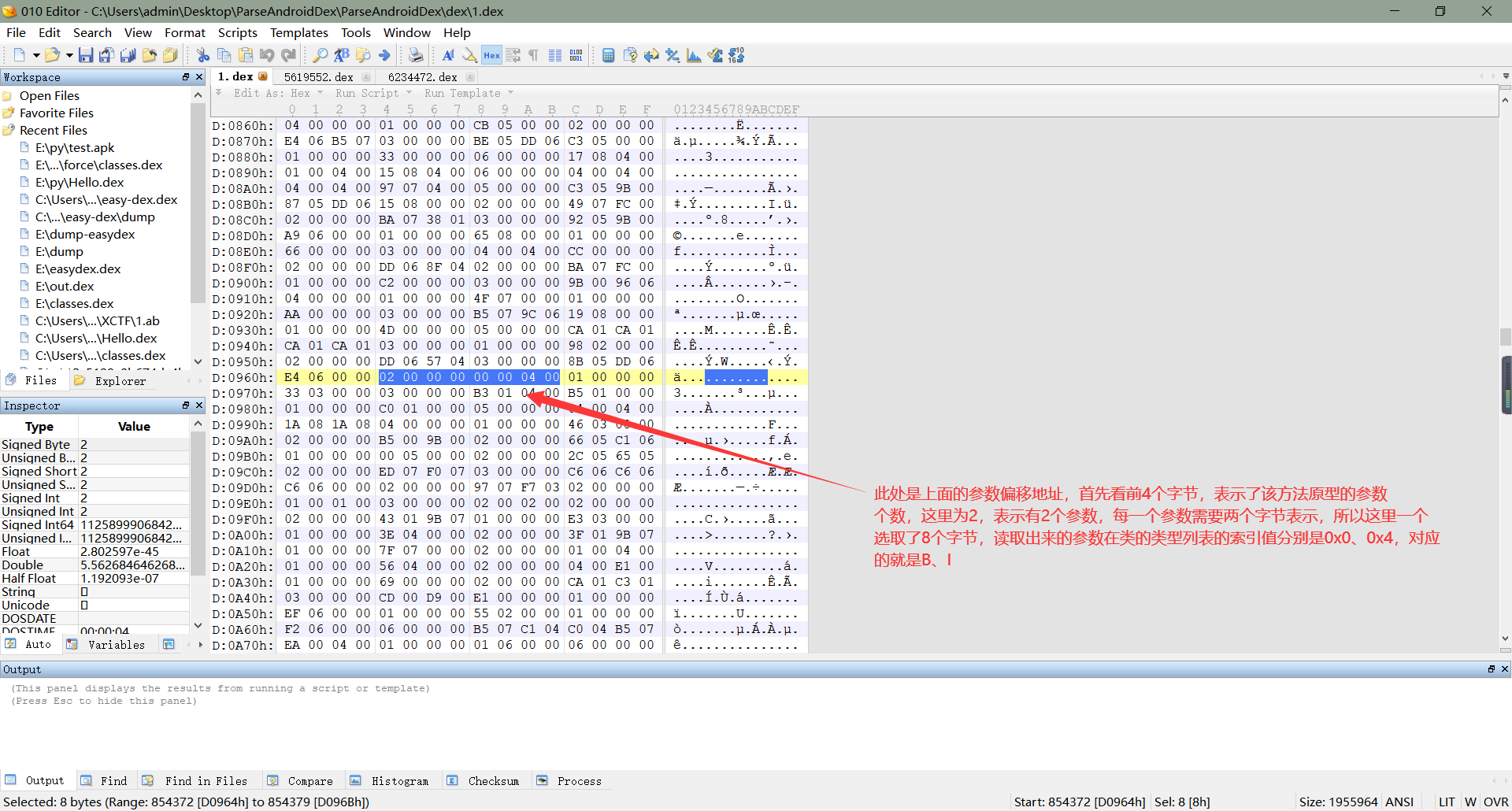The image size is (1512, 811).
Task: Open the Run Template dropdown
Action: [463, 93]
